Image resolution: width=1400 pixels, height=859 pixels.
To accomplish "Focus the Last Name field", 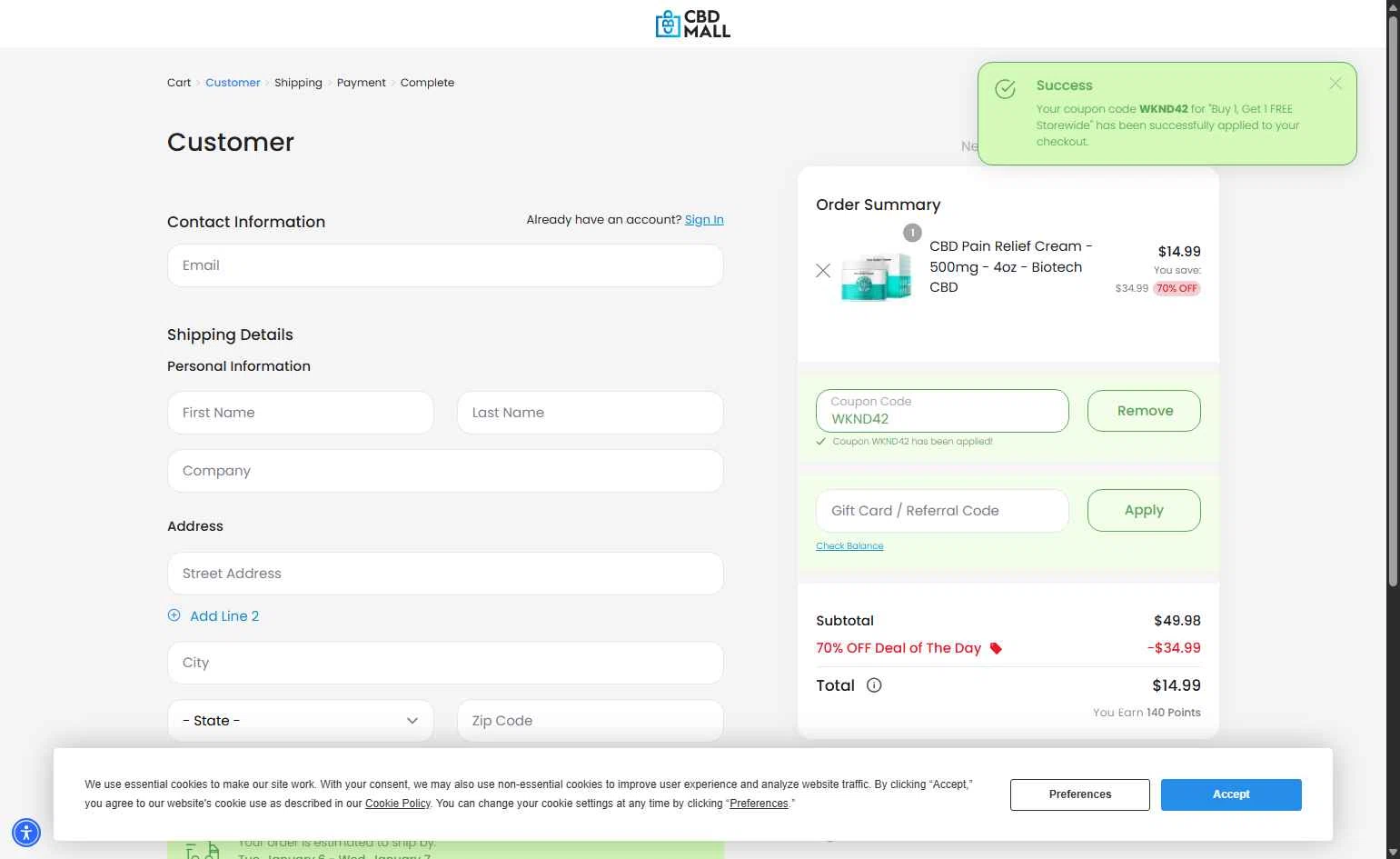I will click(591, 413).
